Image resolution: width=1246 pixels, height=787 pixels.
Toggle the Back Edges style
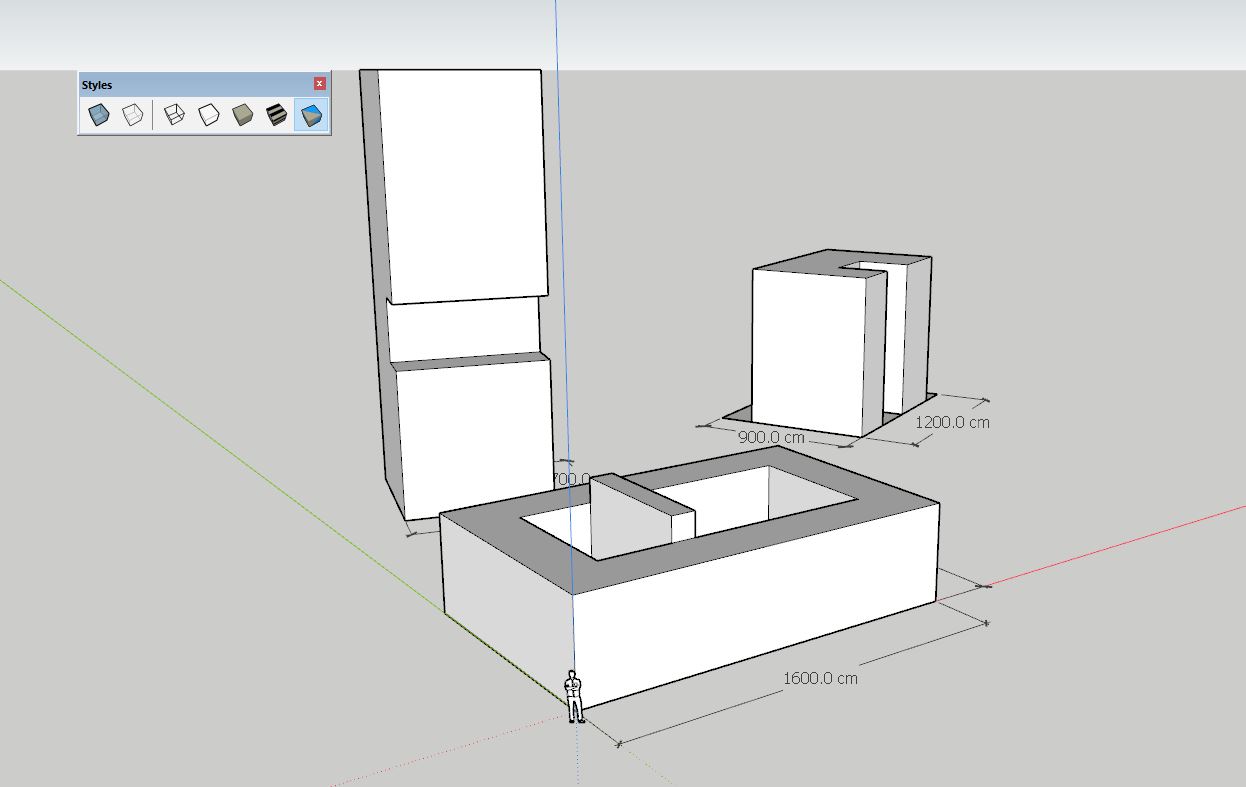click(133, 115)
